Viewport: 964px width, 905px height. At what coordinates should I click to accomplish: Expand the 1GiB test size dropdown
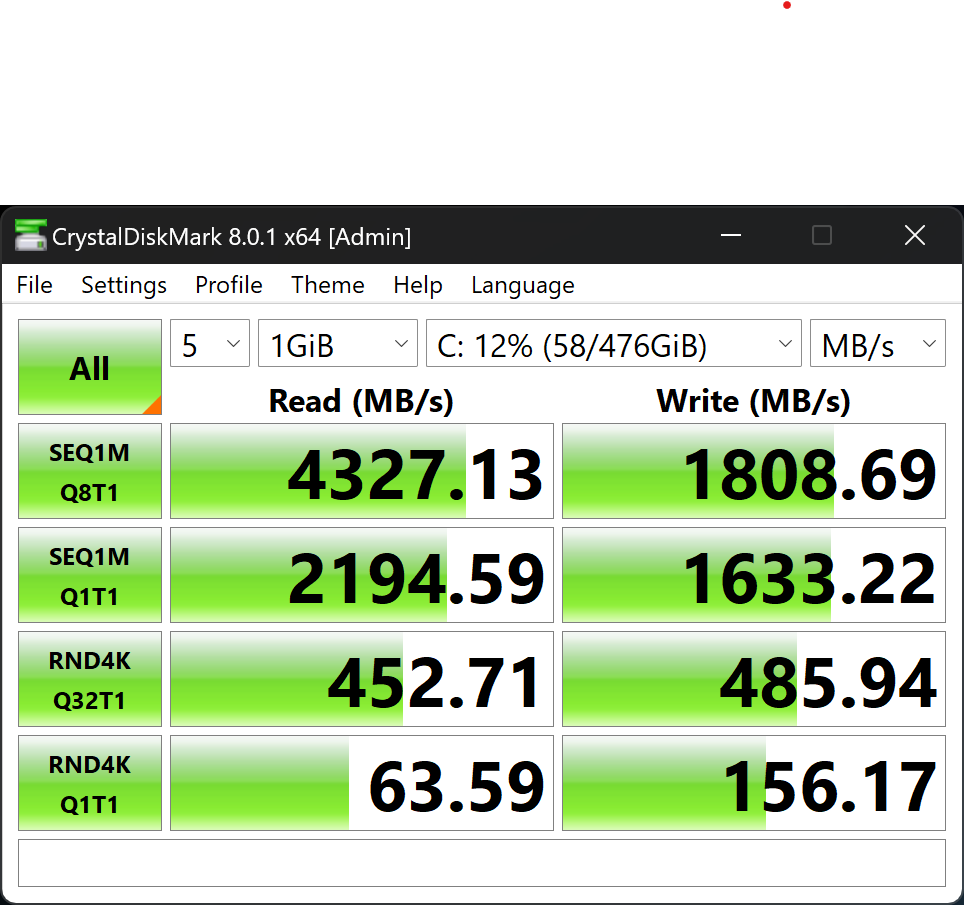[x=337, y=345]
